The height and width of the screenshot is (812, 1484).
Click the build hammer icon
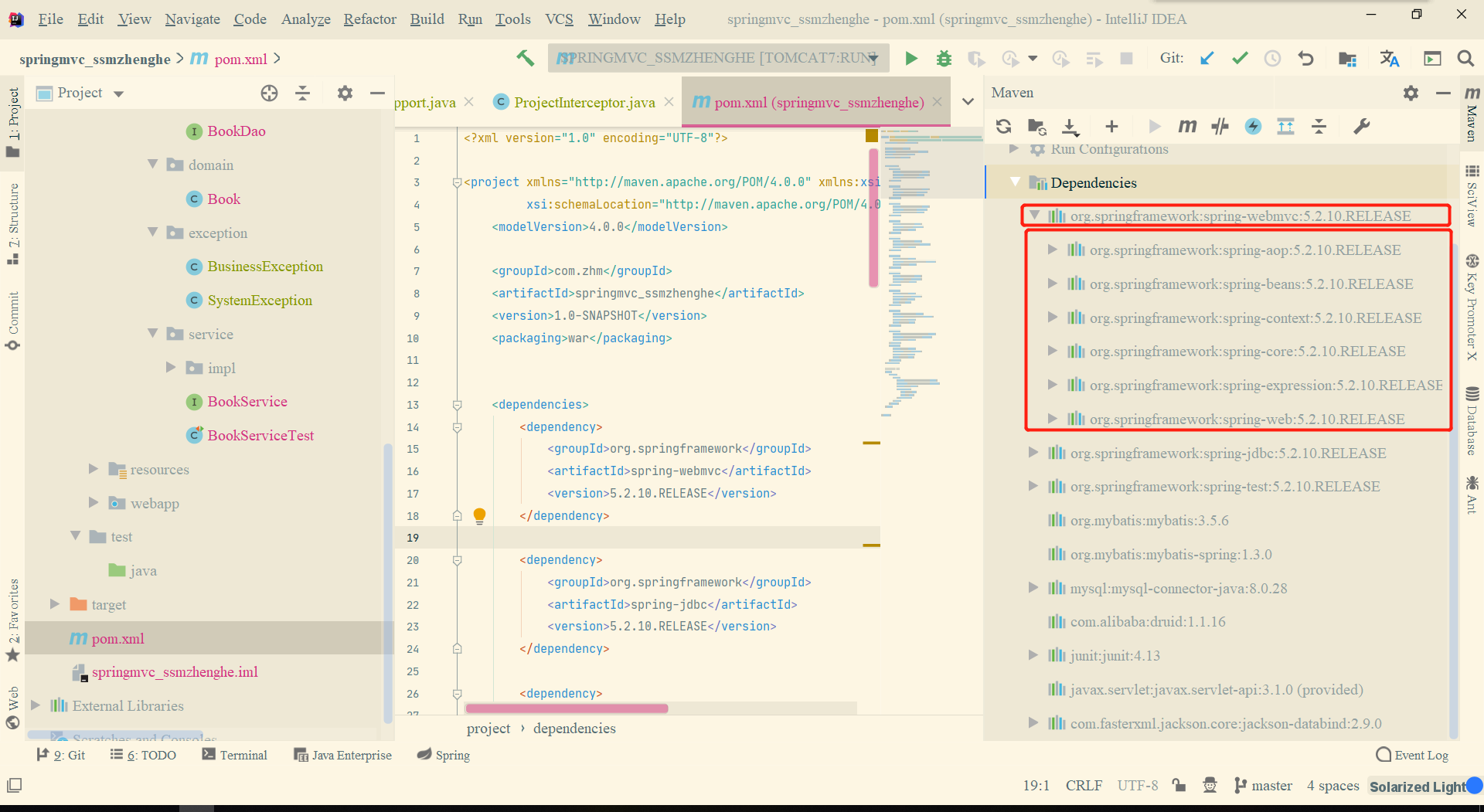(526, 59)
